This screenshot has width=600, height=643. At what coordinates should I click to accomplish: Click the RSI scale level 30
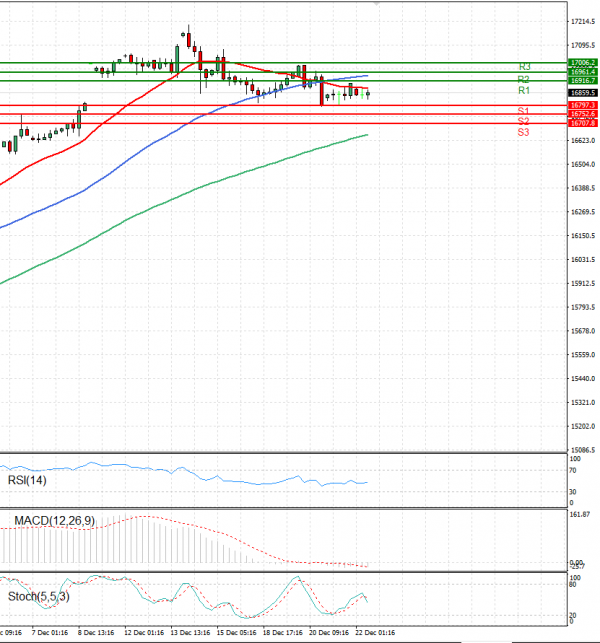[x=573, y=492]
